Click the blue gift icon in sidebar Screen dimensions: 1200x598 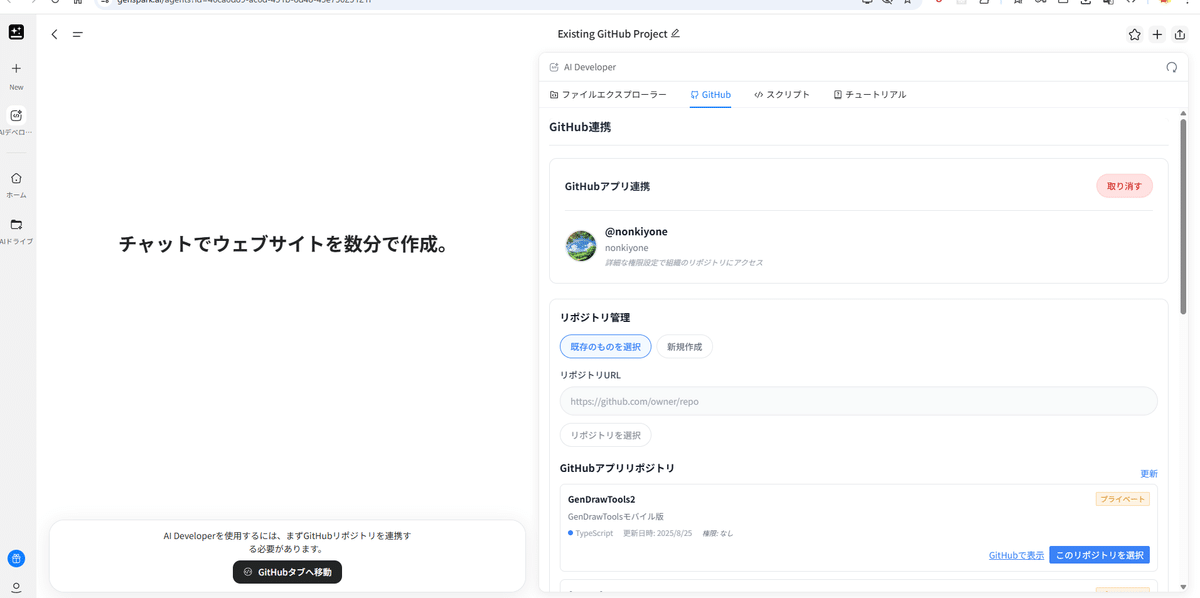(x=16, y=559)
